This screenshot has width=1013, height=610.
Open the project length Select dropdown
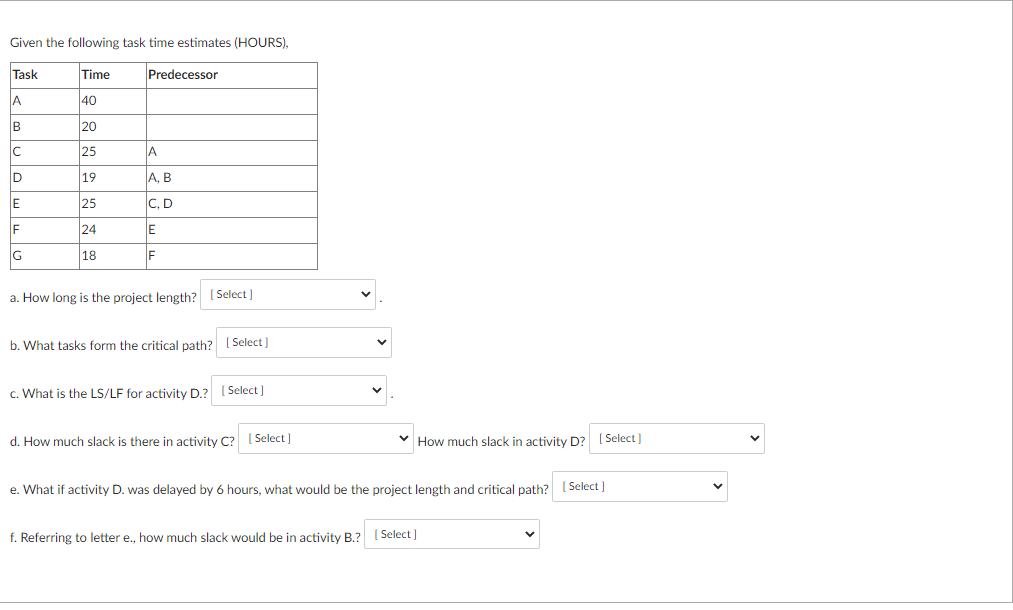coord(287,294)
